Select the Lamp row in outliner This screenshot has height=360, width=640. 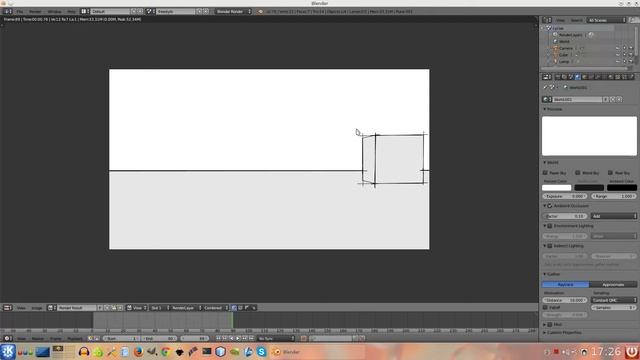click(x=564, y=62)
